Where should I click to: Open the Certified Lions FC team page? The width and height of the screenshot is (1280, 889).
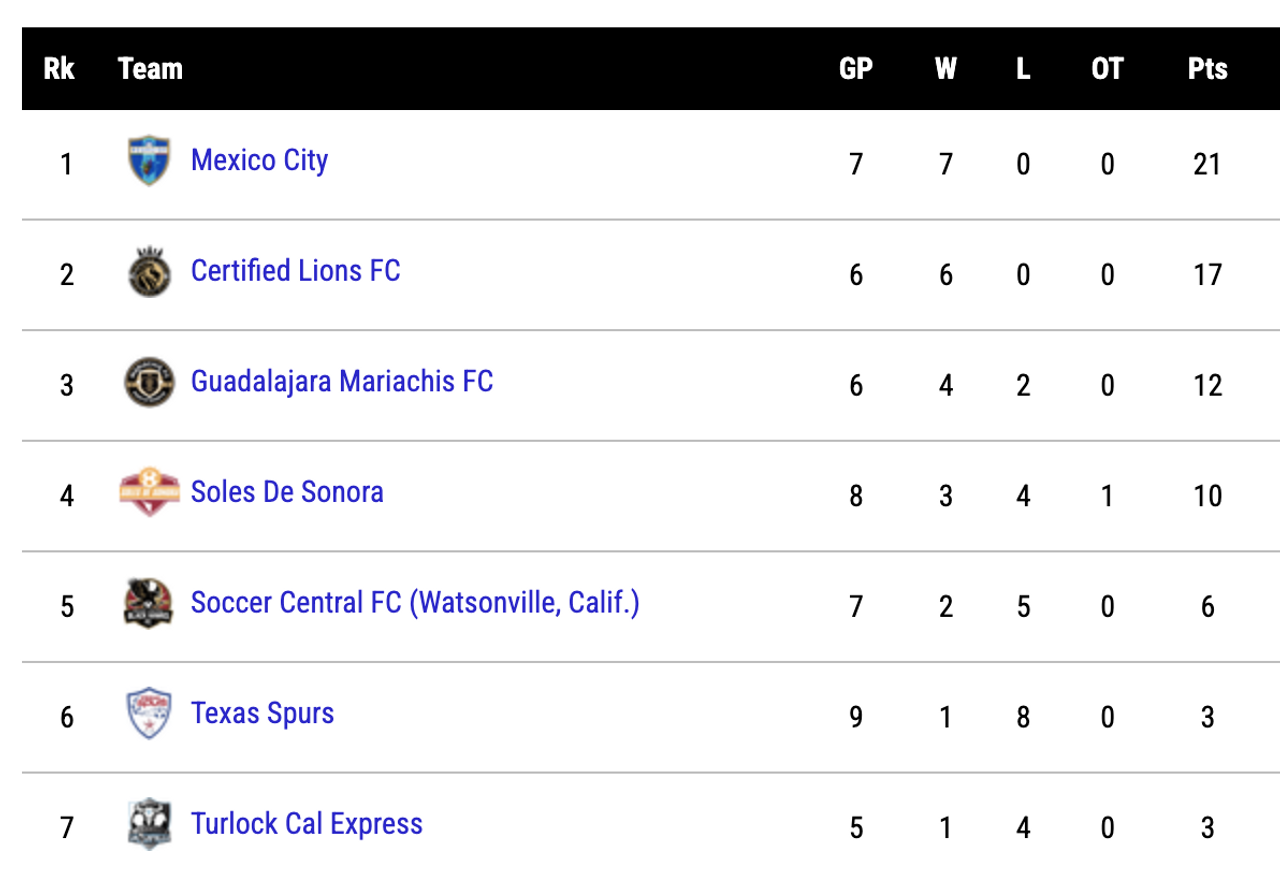pos(295,271)
